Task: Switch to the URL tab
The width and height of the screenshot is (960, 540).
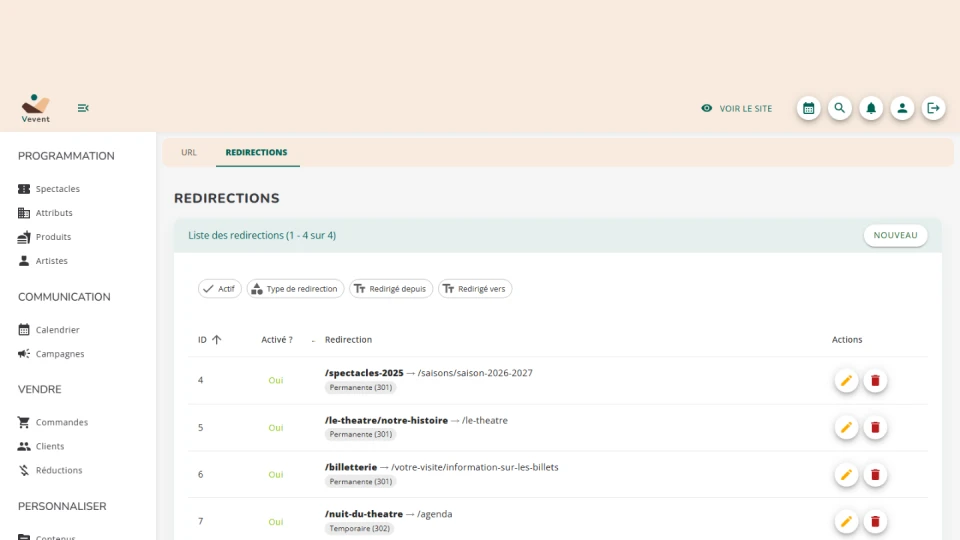Action: tap(189, 152)
